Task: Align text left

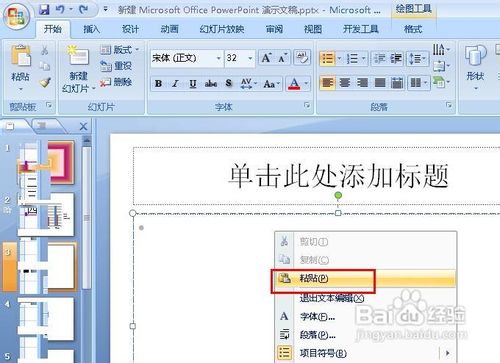Action: click(328, 83)
